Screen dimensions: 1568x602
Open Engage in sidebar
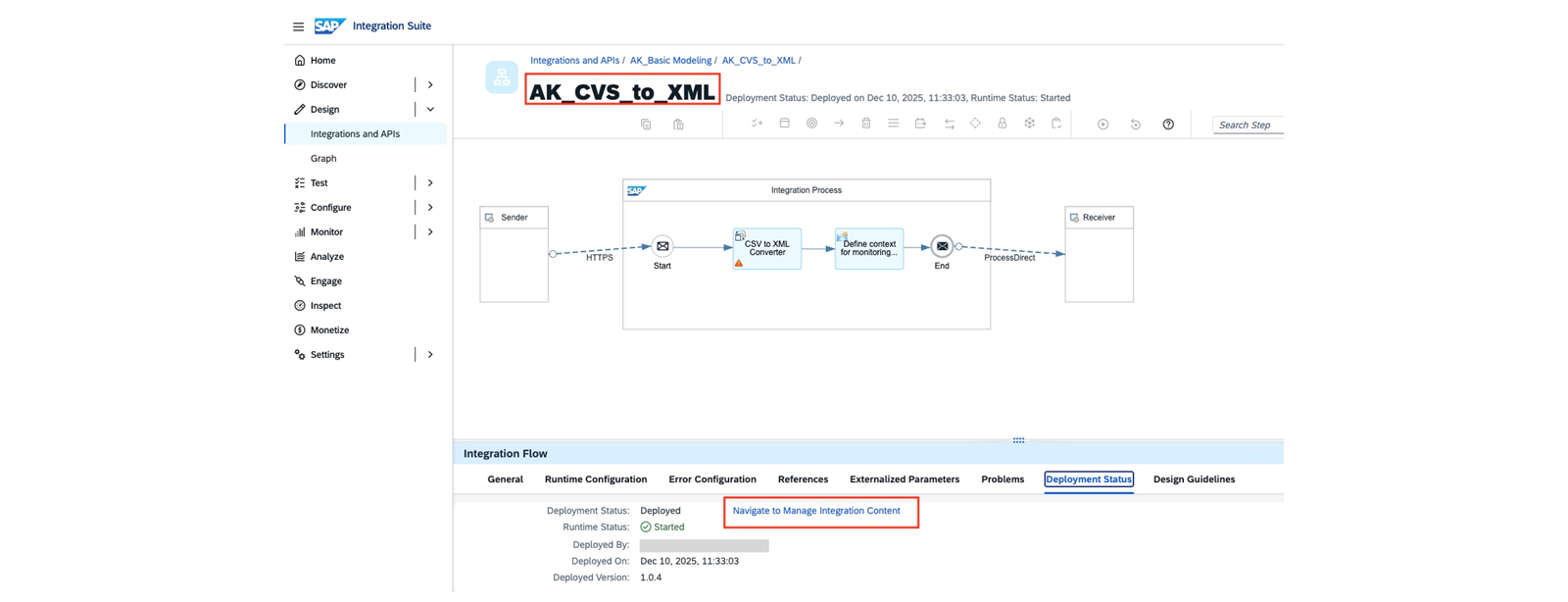[326, 281]
